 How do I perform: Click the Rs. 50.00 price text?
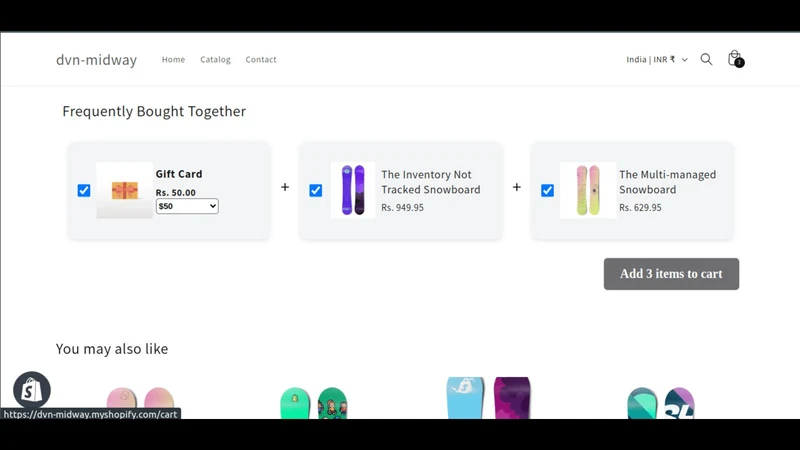coord(176,192)
